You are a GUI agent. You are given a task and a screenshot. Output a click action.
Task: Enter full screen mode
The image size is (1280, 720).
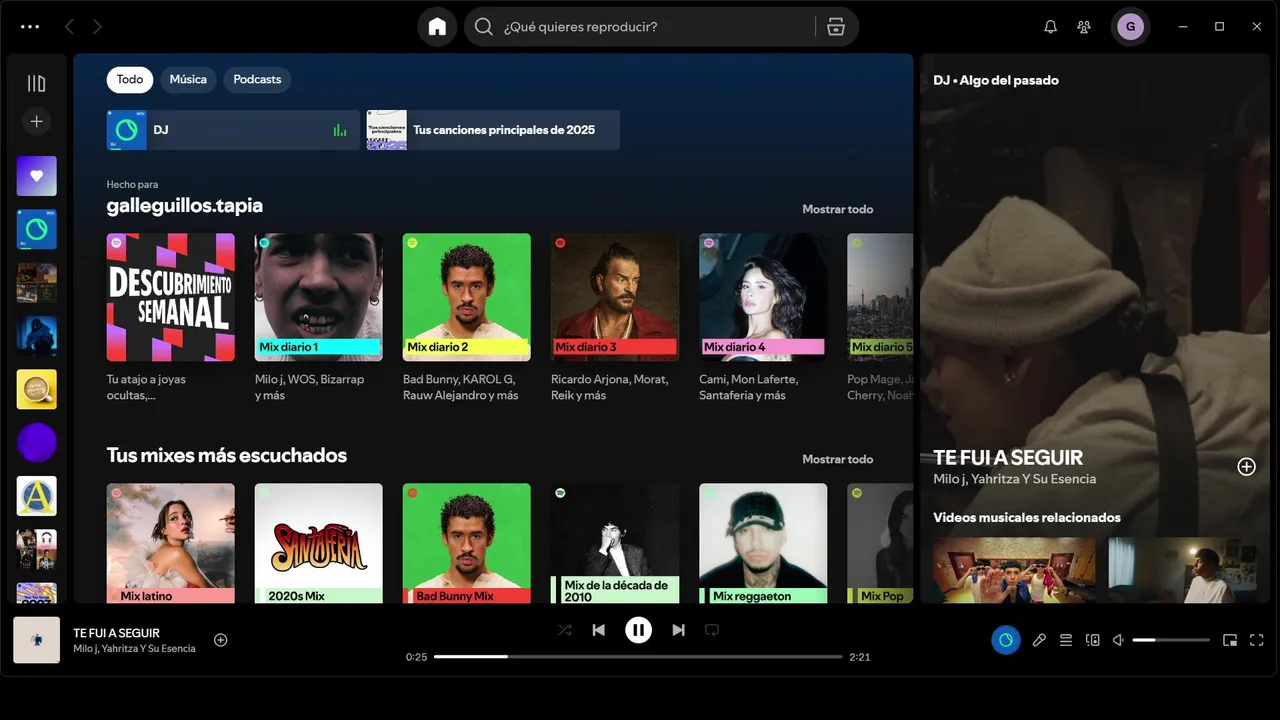click(x=1257, y=640)
